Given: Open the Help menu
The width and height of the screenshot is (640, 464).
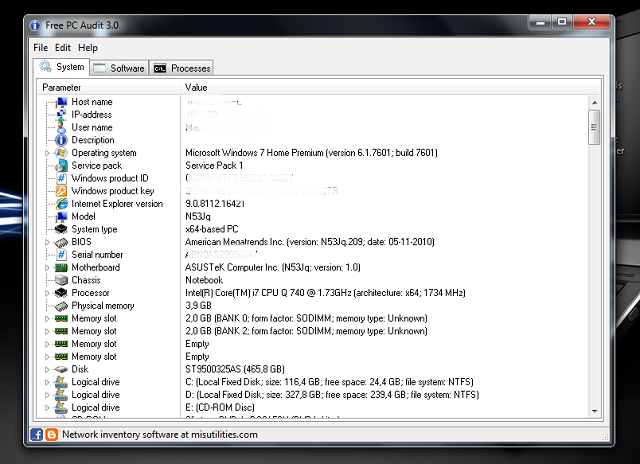Looking at the screenshot, I should tap(88, 48).
